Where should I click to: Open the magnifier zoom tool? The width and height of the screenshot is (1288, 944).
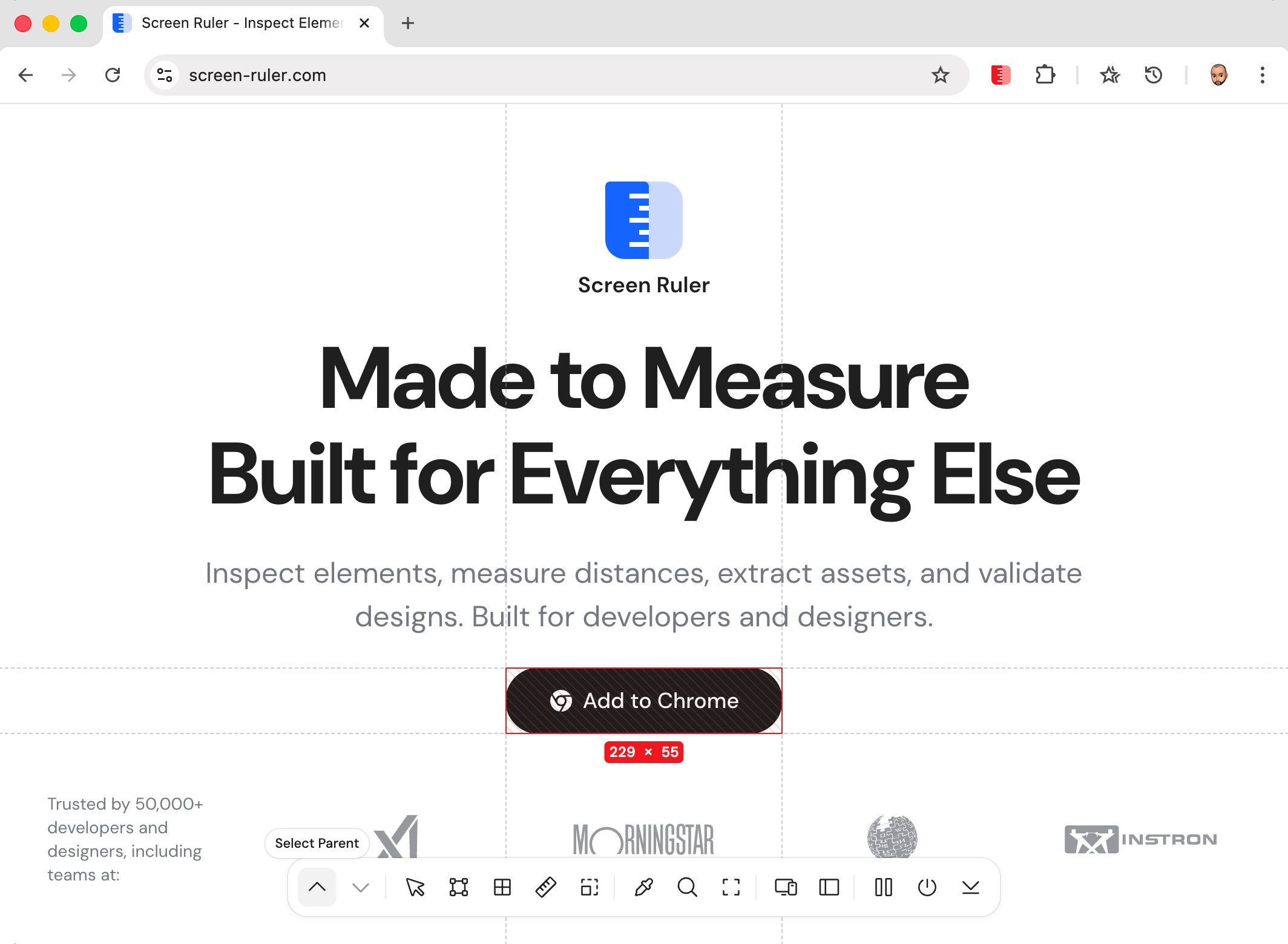pyautogui.click(x=688, y=887)
